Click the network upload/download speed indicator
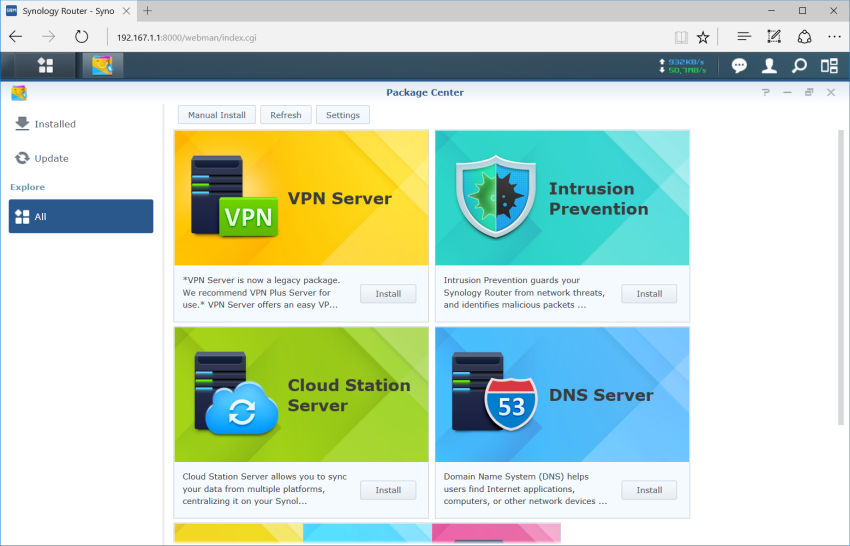The image size is (850, 546). pos(682,66)
